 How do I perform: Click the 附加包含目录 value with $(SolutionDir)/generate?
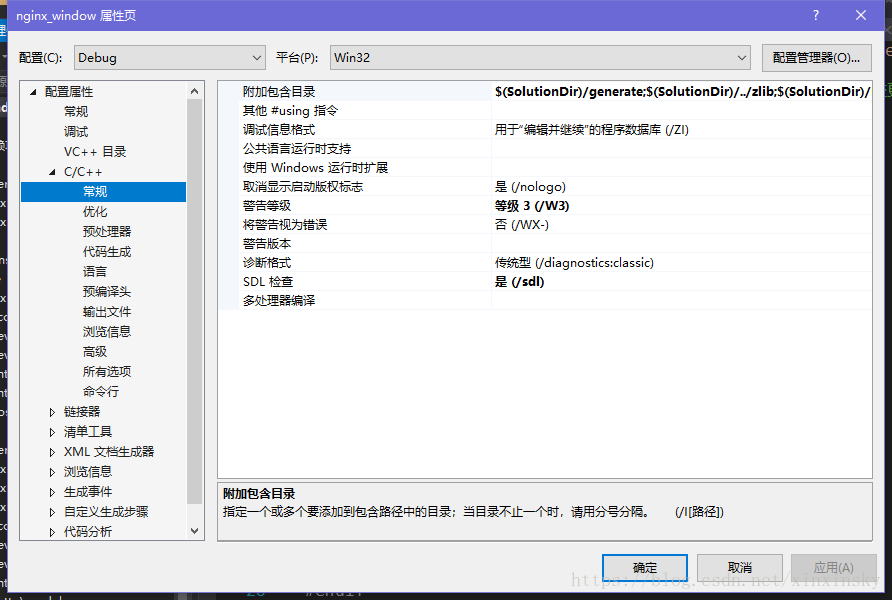coord(682,92)
